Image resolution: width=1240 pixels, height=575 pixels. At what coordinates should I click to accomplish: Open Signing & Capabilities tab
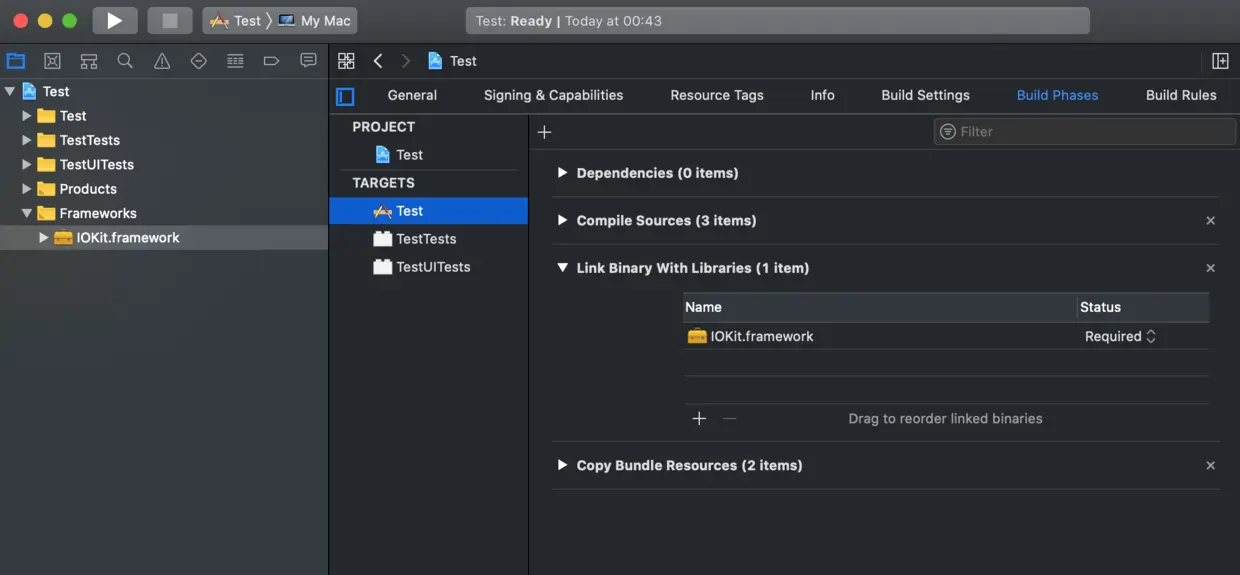coord(553,95)
